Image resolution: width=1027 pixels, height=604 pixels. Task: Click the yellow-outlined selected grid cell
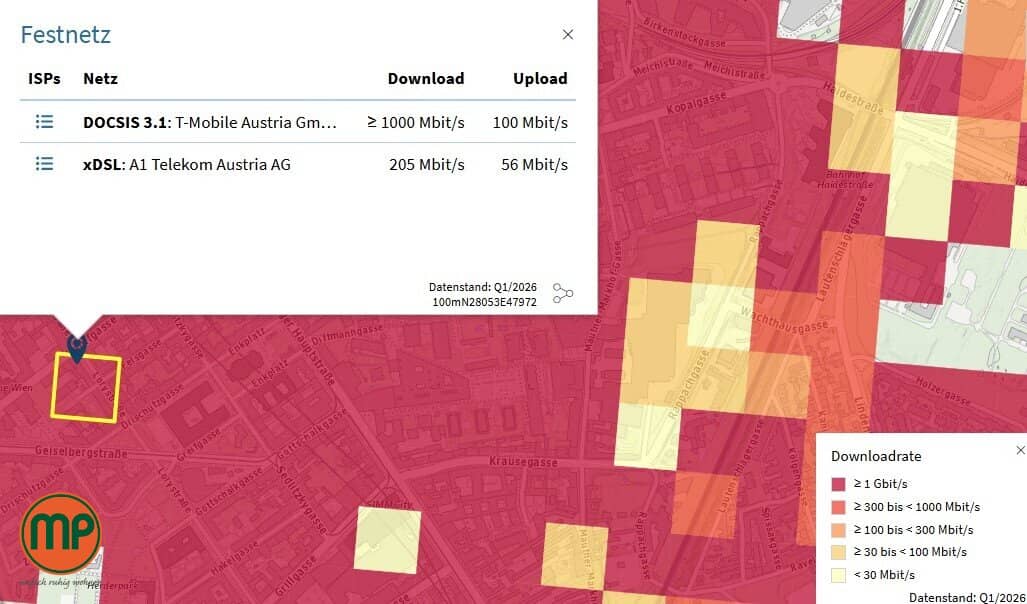click(x=86, y=387)
